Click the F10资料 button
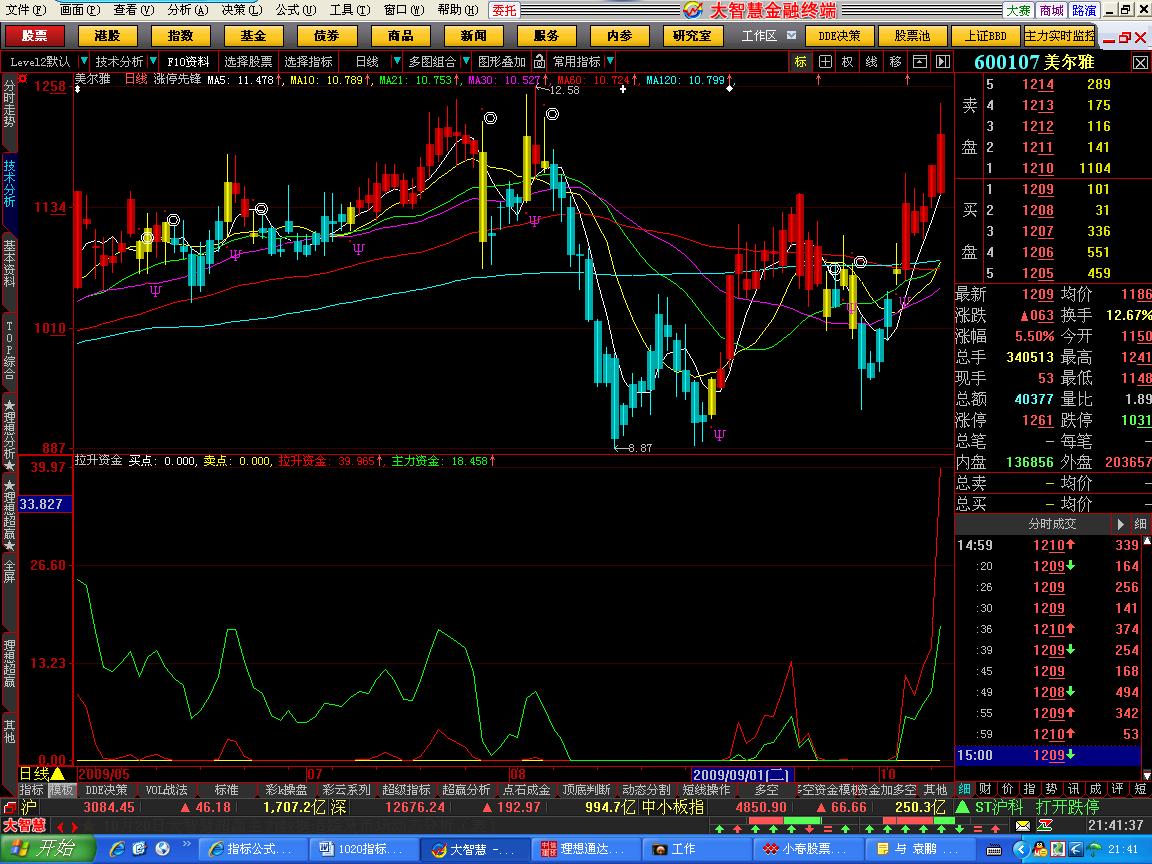Screen dimensions: 1152x864 pos(188,62)
